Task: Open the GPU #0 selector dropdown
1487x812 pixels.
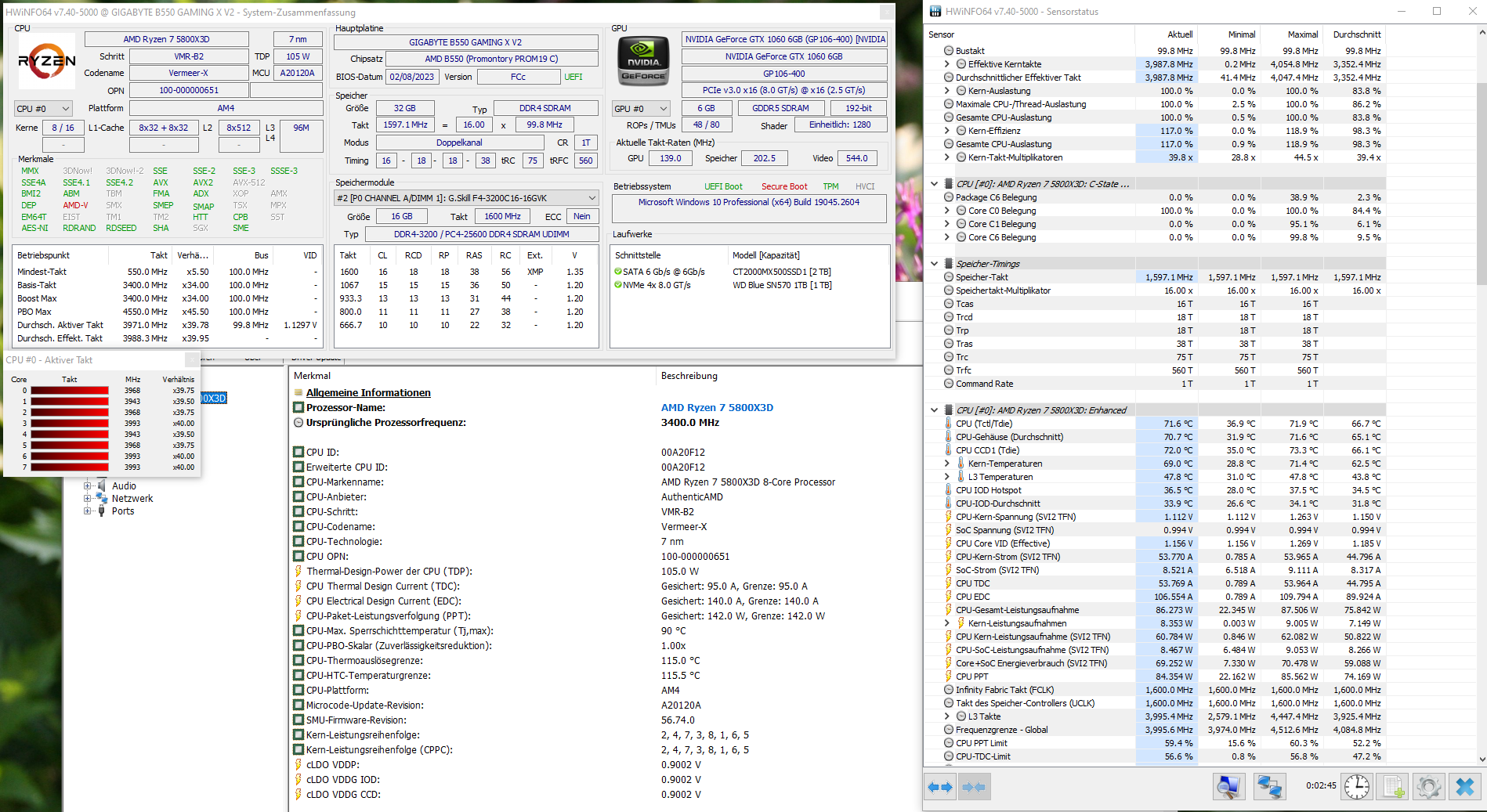Action: coord(642,109)
